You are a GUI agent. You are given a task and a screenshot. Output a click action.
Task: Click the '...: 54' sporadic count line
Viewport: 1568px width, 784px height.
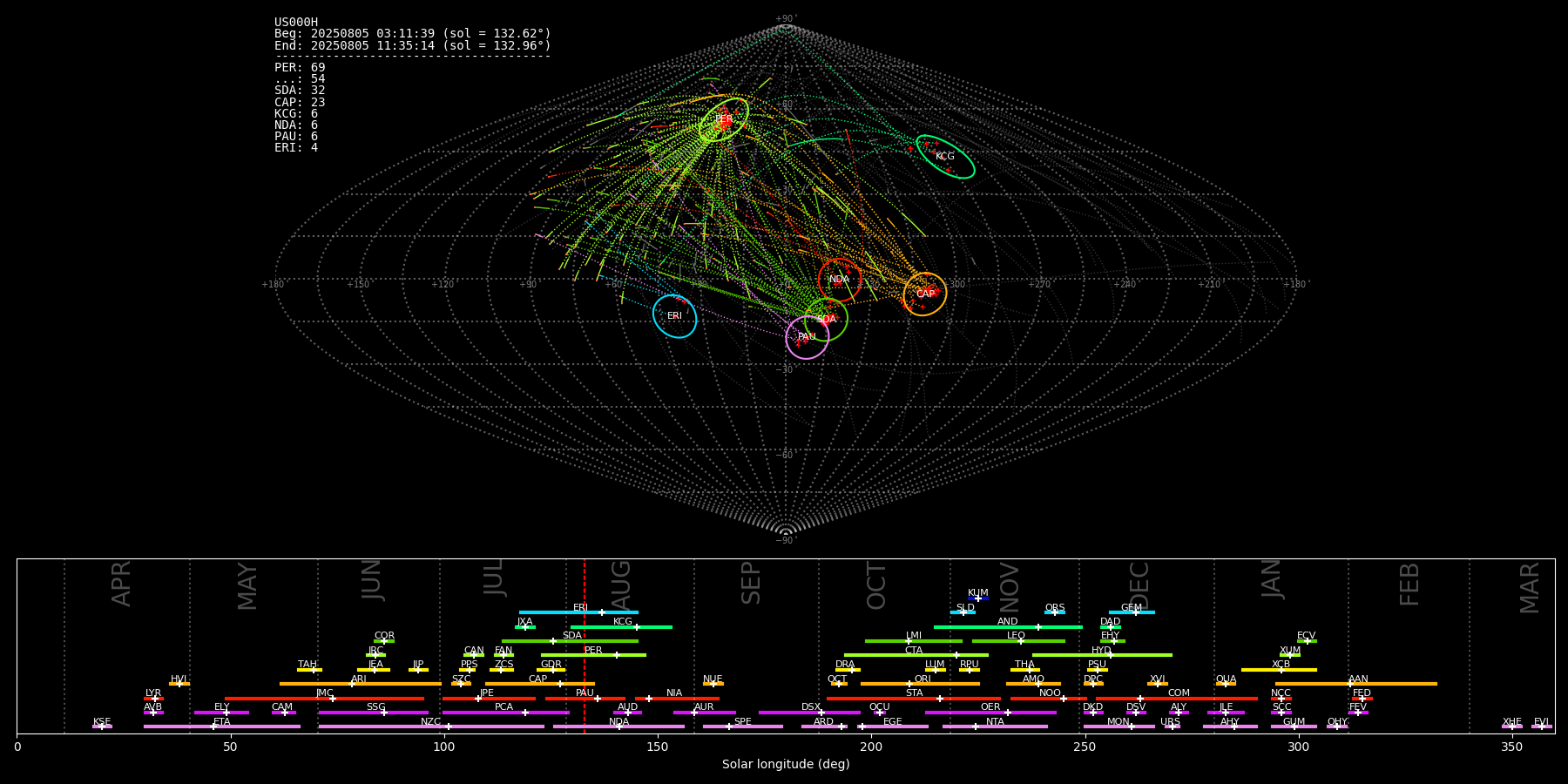tap(300, 79)
